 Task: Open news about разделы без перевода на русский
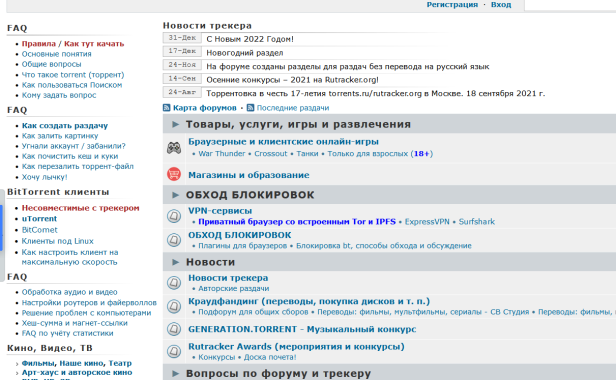[348, 66]
